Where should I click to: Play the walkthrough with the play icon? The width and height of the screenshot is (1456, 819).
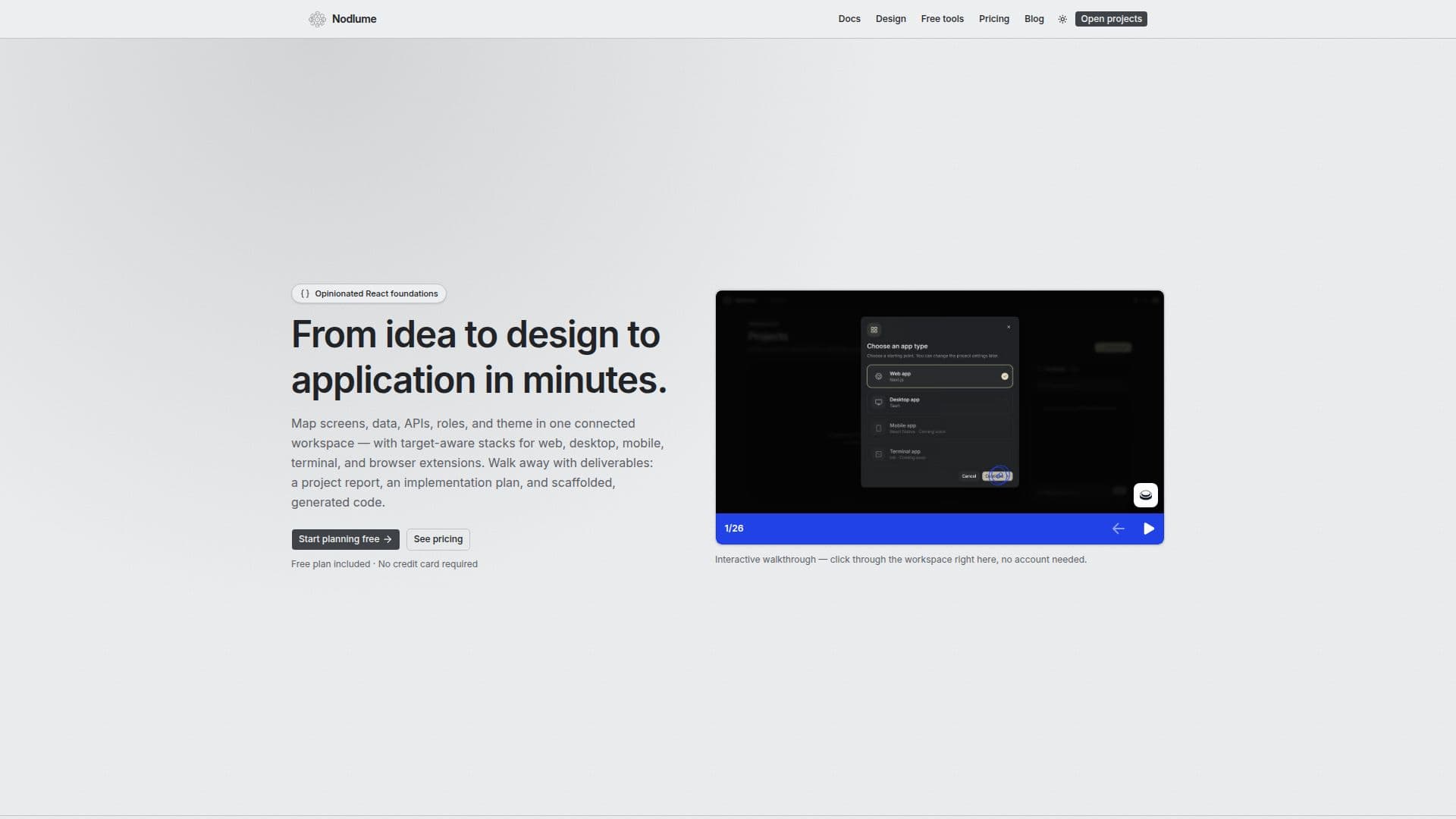[x=1149, y=529]
